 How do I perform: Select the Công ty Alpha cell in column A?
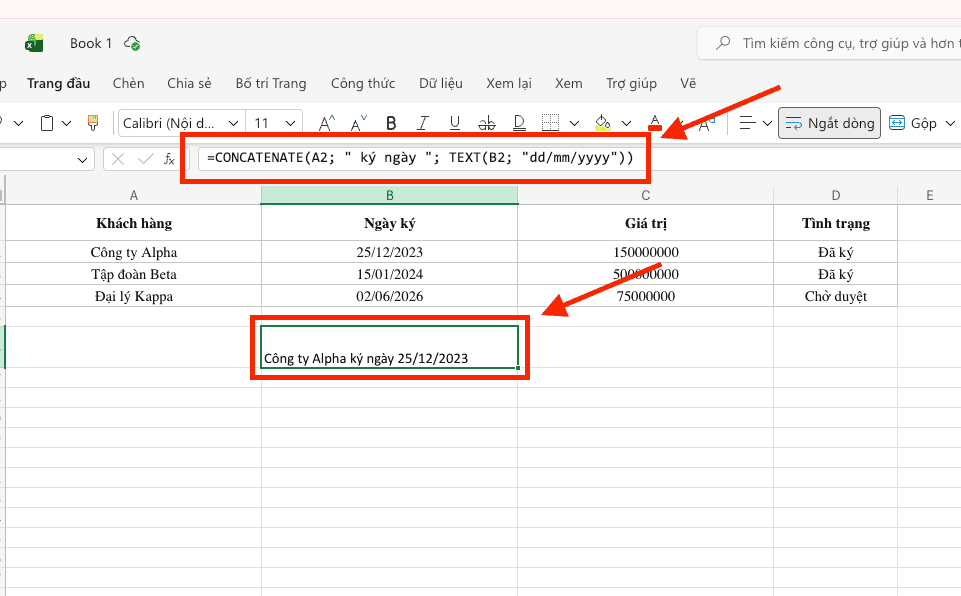click(134, 252)
